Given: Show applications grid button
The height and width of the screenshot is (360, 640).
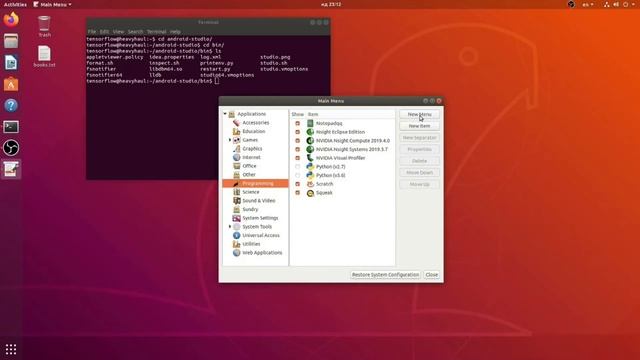Looking at the screenshot, I should pyautogui.click(x=11, y=349).
